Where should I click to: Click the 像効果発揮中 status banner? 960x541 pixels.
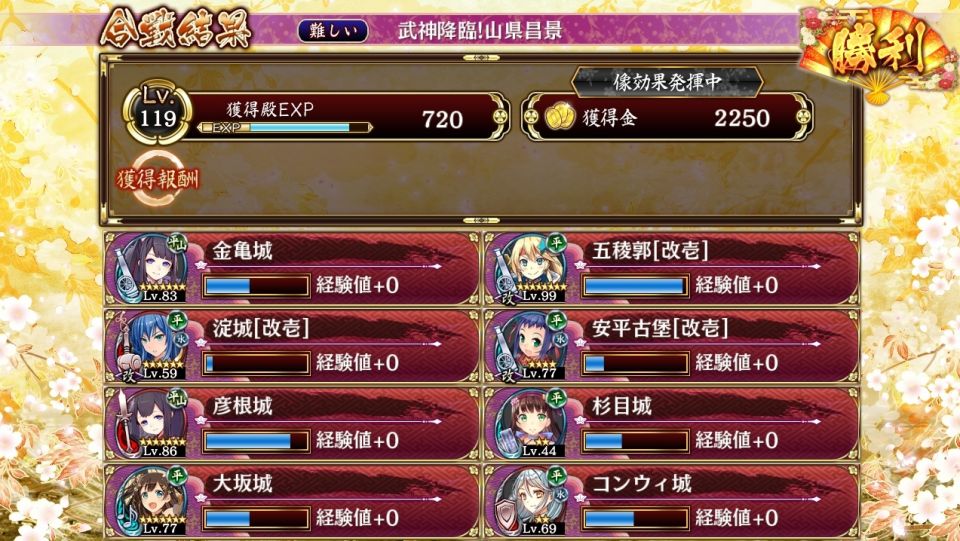(x=667, y=82)
